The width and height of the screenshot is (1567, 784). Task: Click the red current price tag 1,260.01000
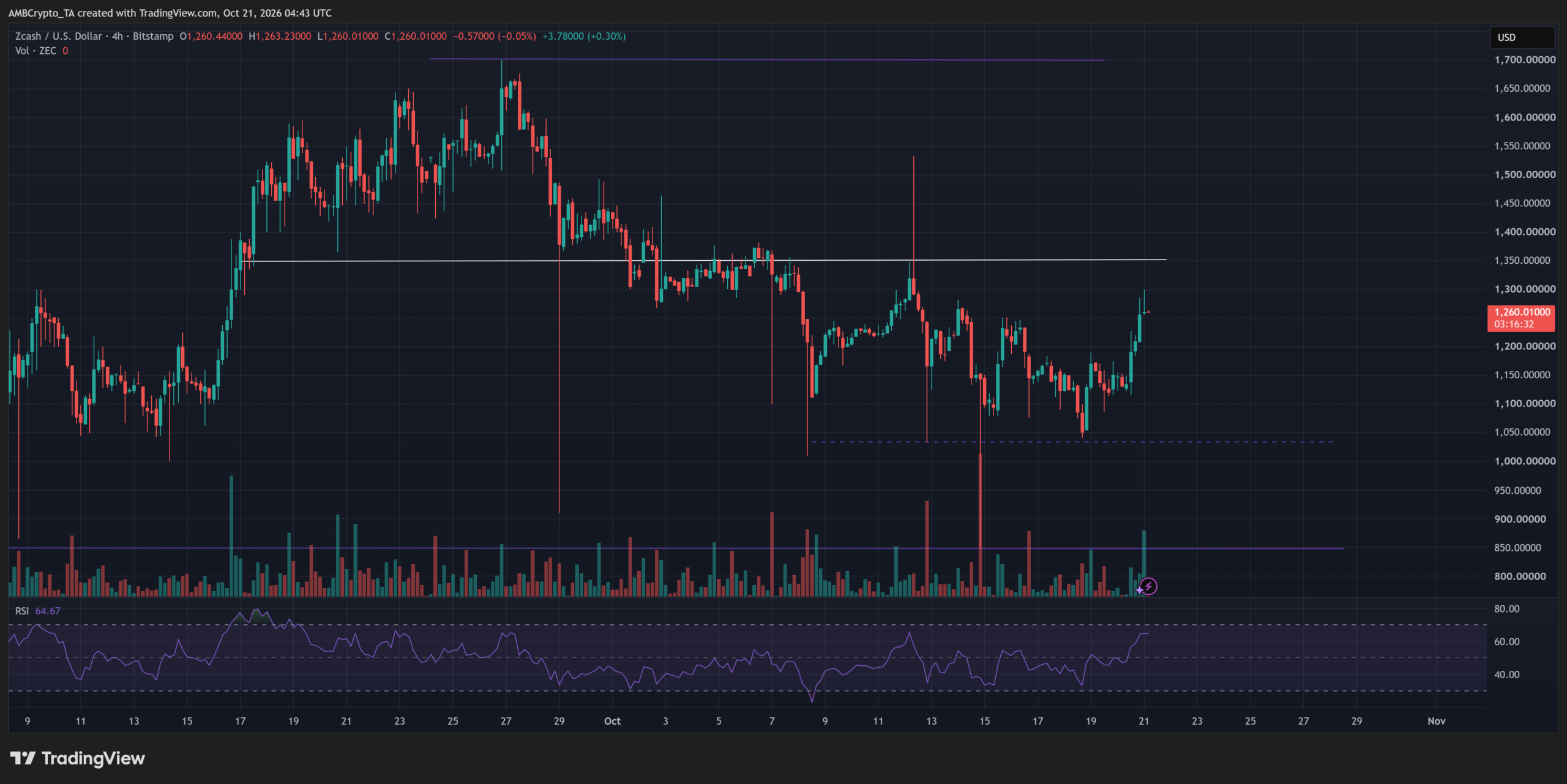(x=1521, y=312)
